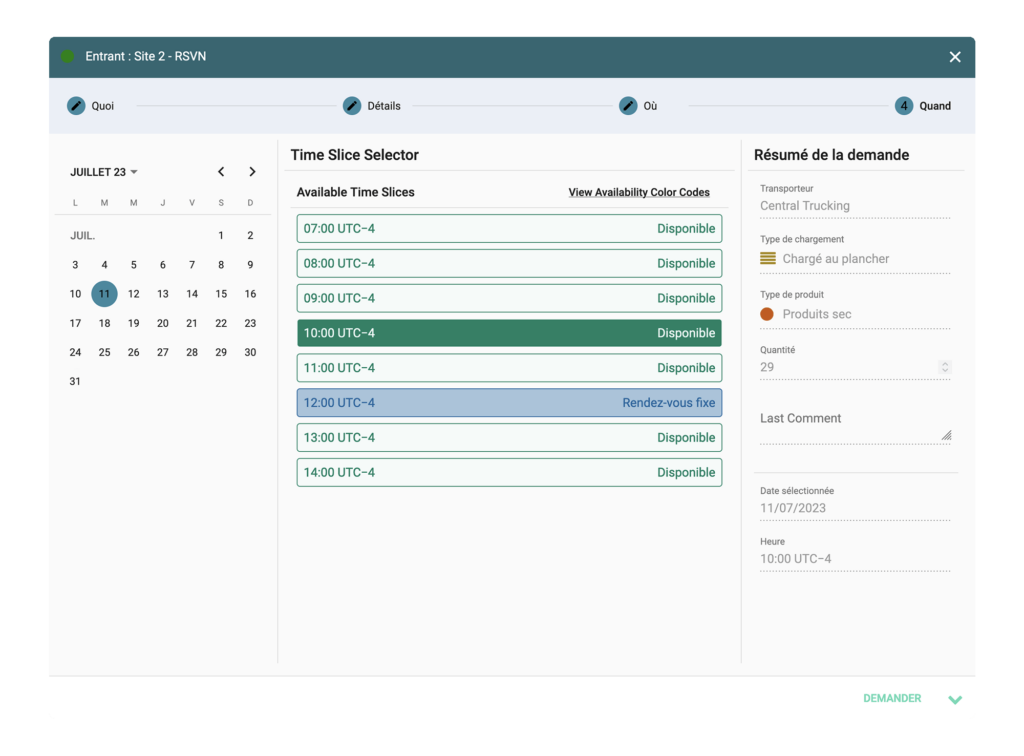Click the Chargé au plancher load icon

click(768, 259)
